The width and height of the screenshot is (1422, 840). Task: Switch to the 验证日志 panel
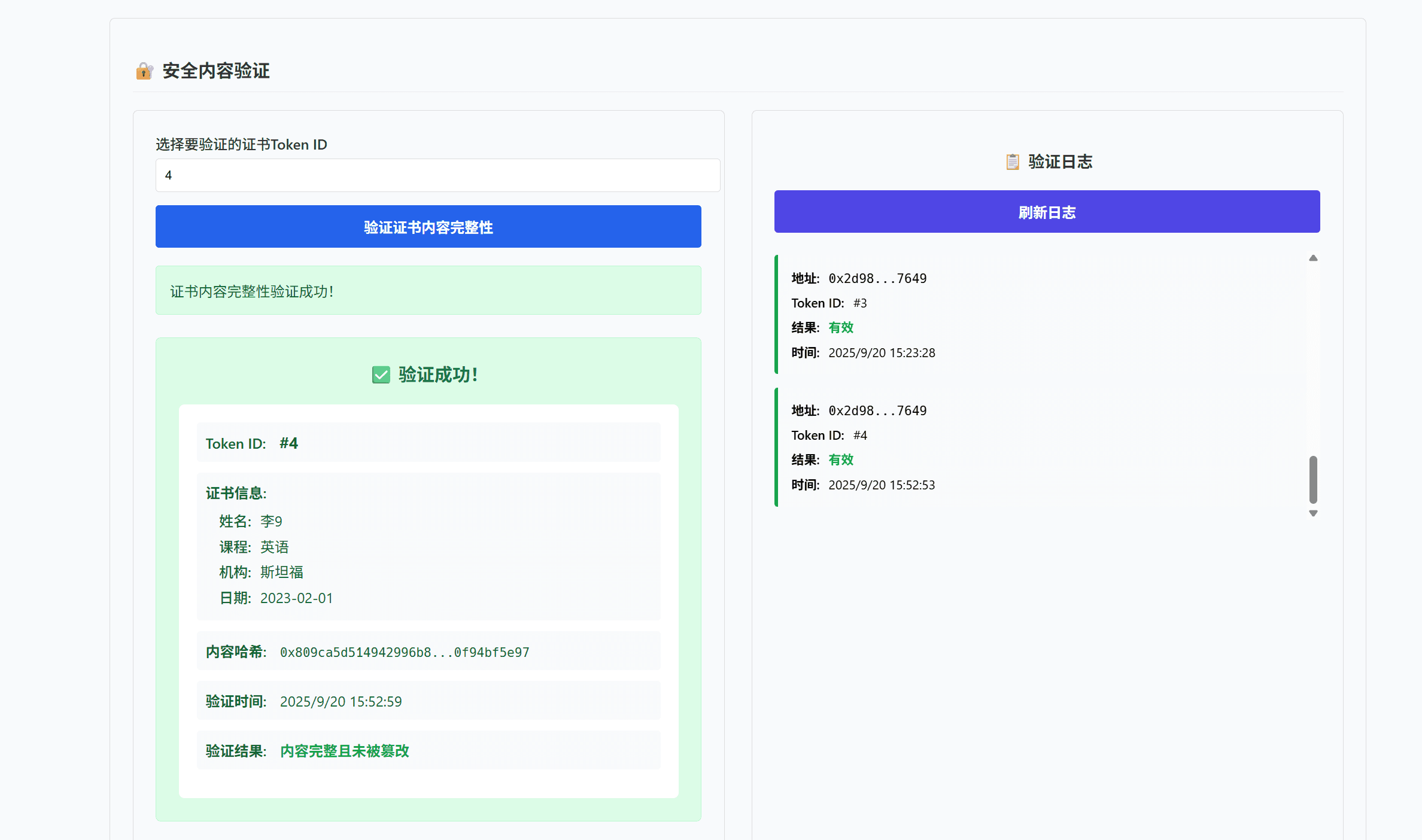pos(1047,162)
